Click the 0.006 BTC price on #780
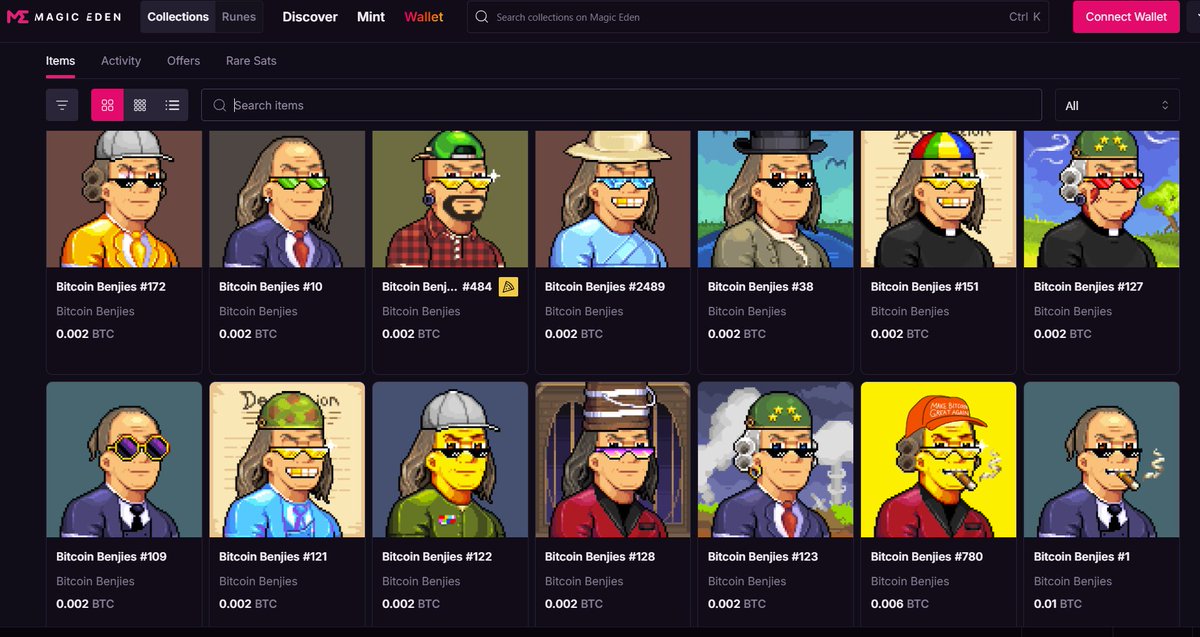1200x637 pixels. (900, 604)
